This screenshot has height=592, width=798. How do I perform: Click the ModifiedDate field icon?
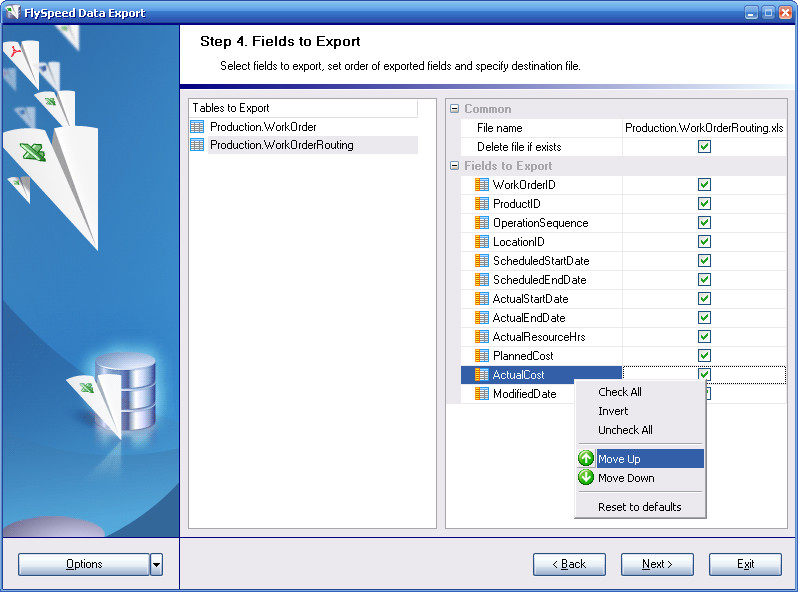coord(481,393)
